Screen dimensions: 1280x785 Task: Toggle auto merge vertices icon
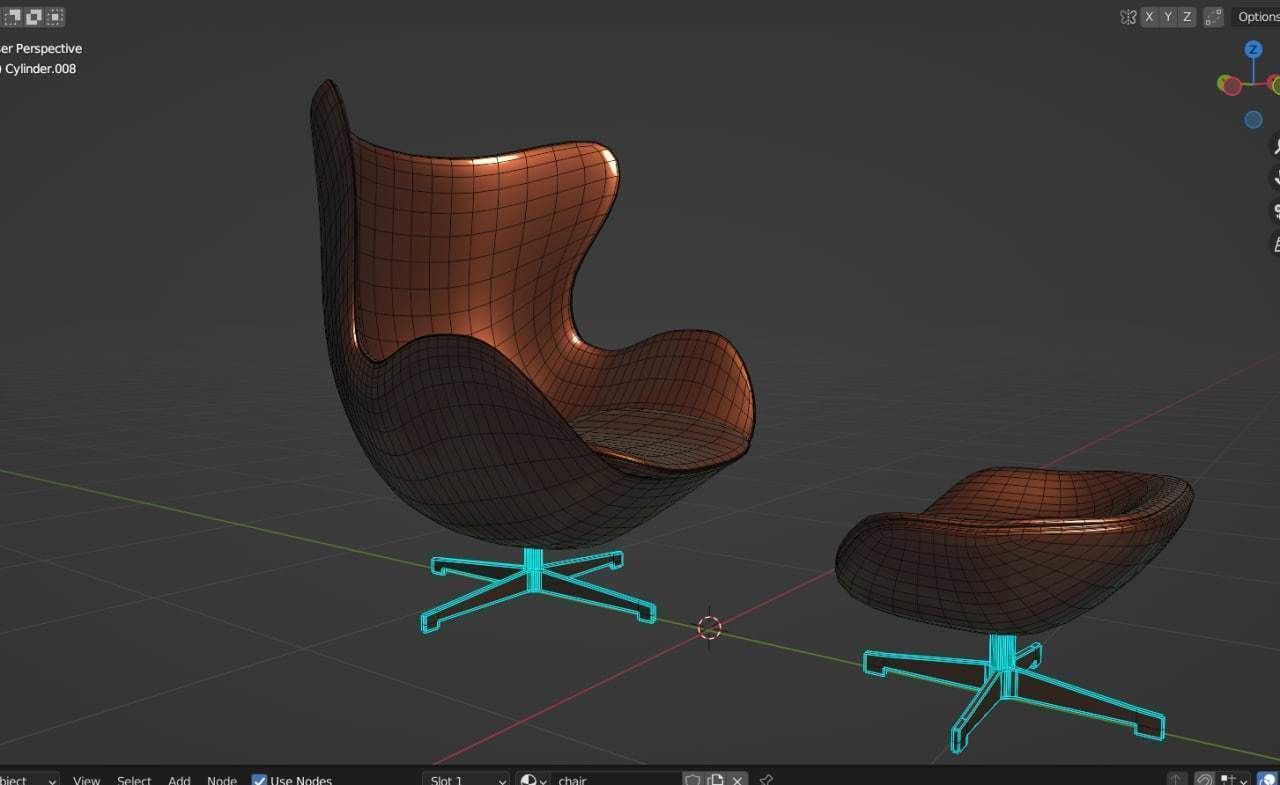(1213, 17)
